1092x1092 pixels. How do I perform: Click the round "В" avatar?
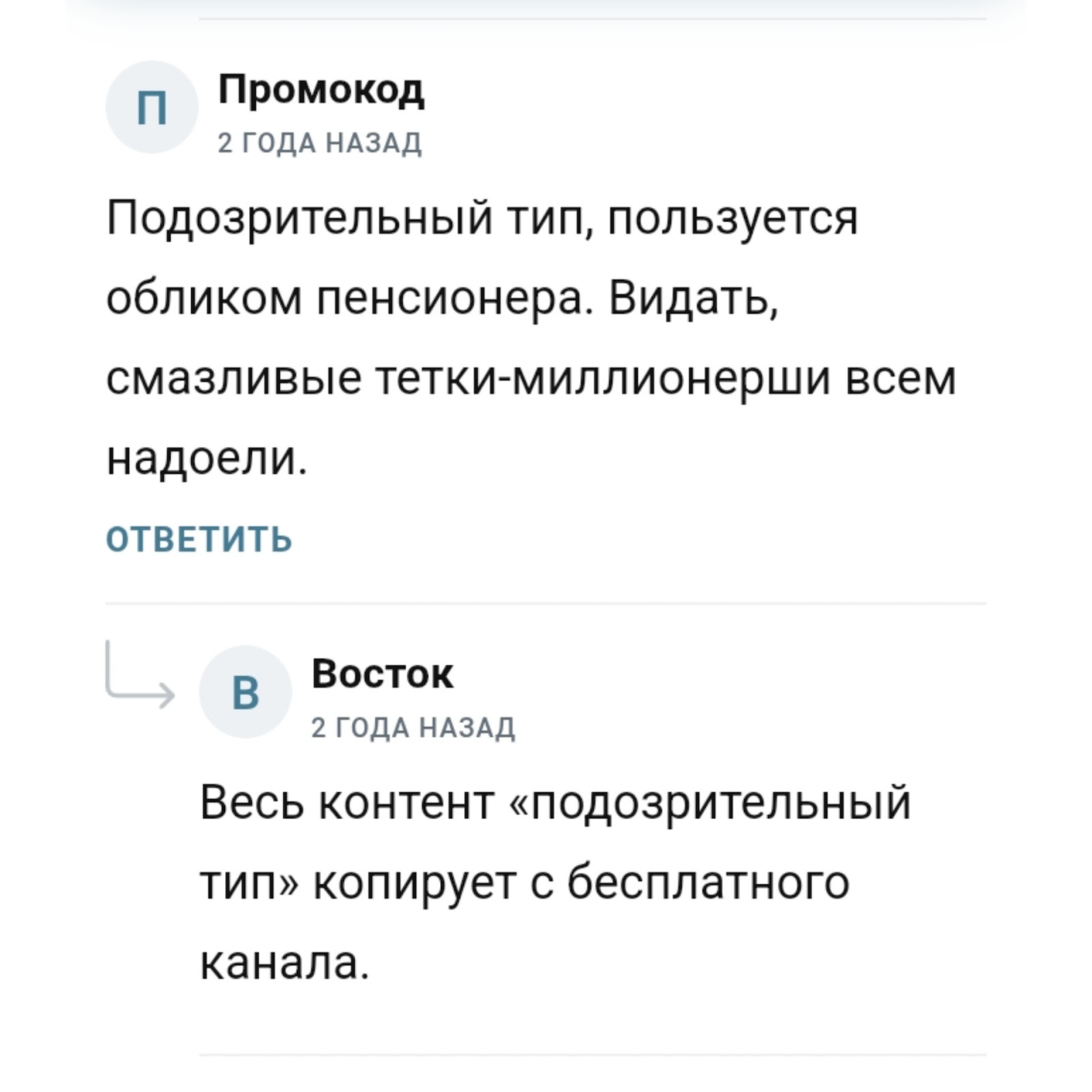245,692
